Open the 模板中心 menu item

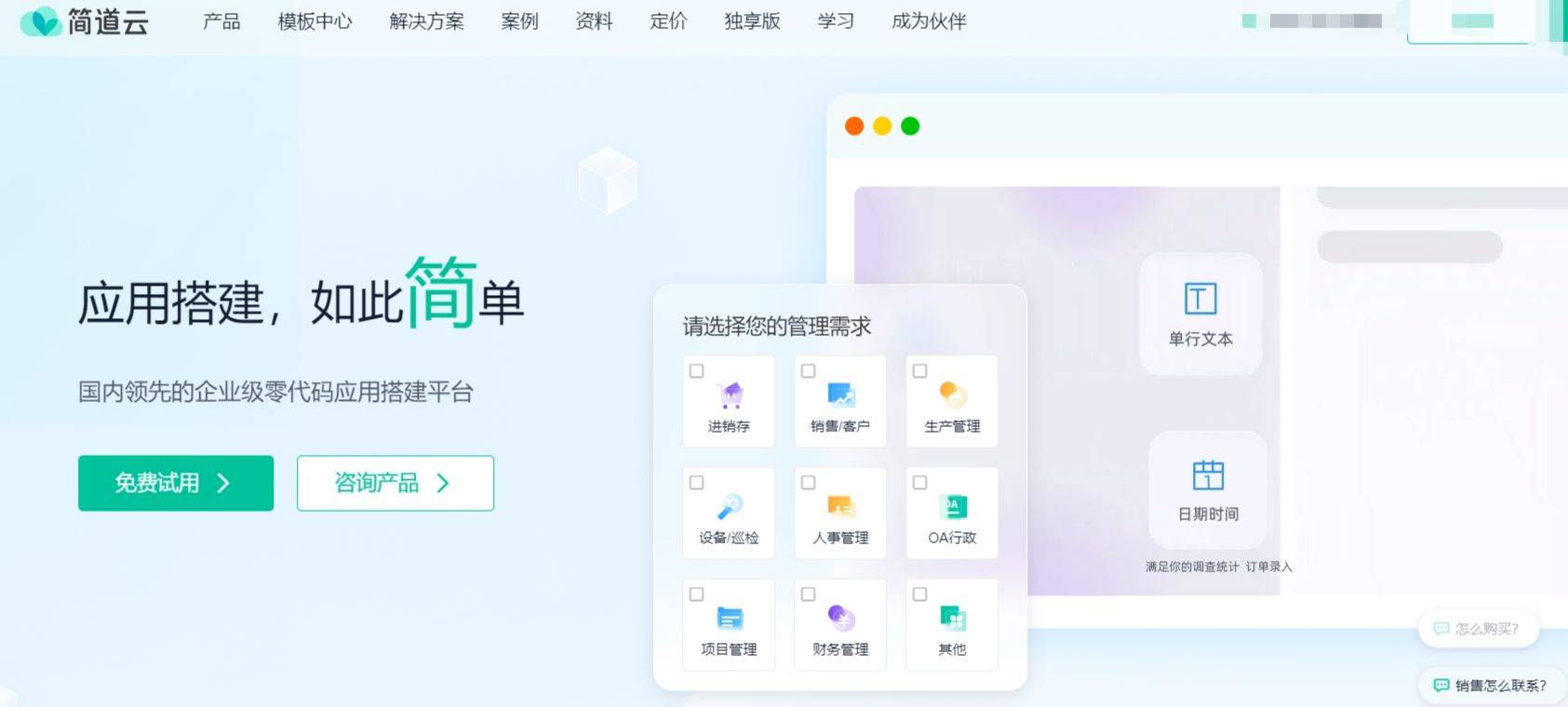315,21
